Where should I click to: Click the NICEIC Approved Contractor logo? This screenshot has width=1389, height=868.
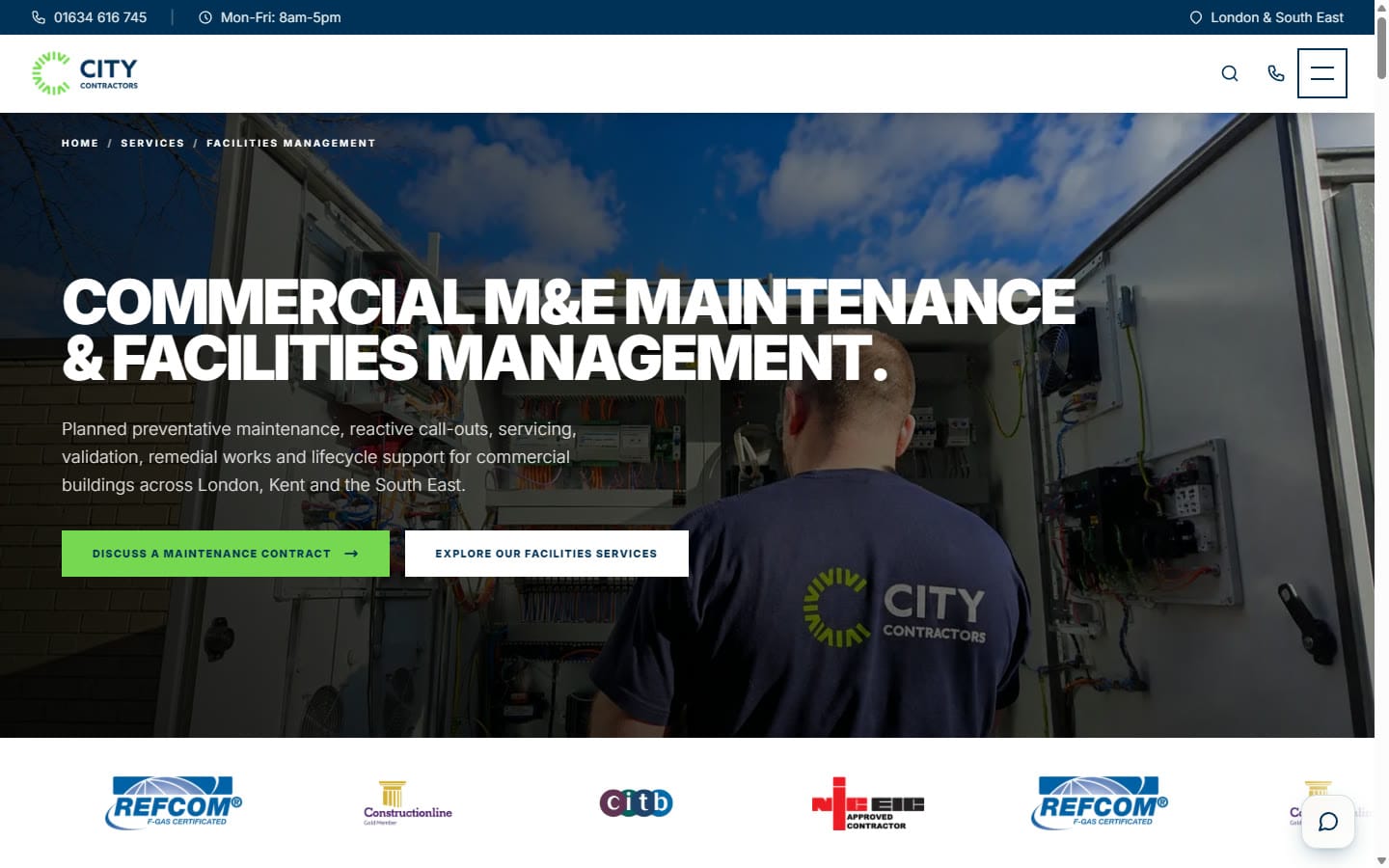pyautogui.click(x=868, y=803)
